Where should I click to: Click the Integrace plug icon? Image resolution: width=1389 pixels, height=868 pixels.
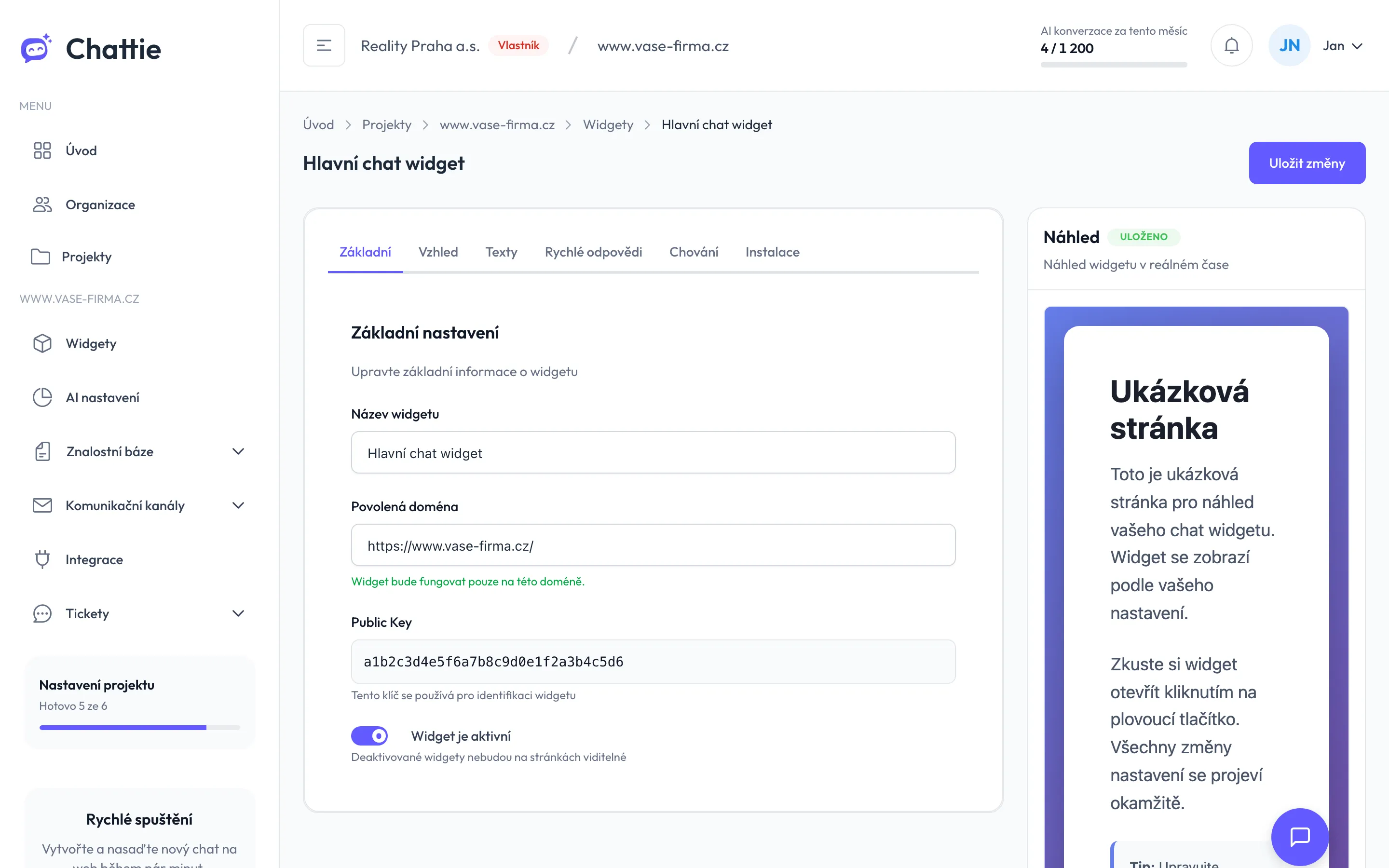[42, 559]
